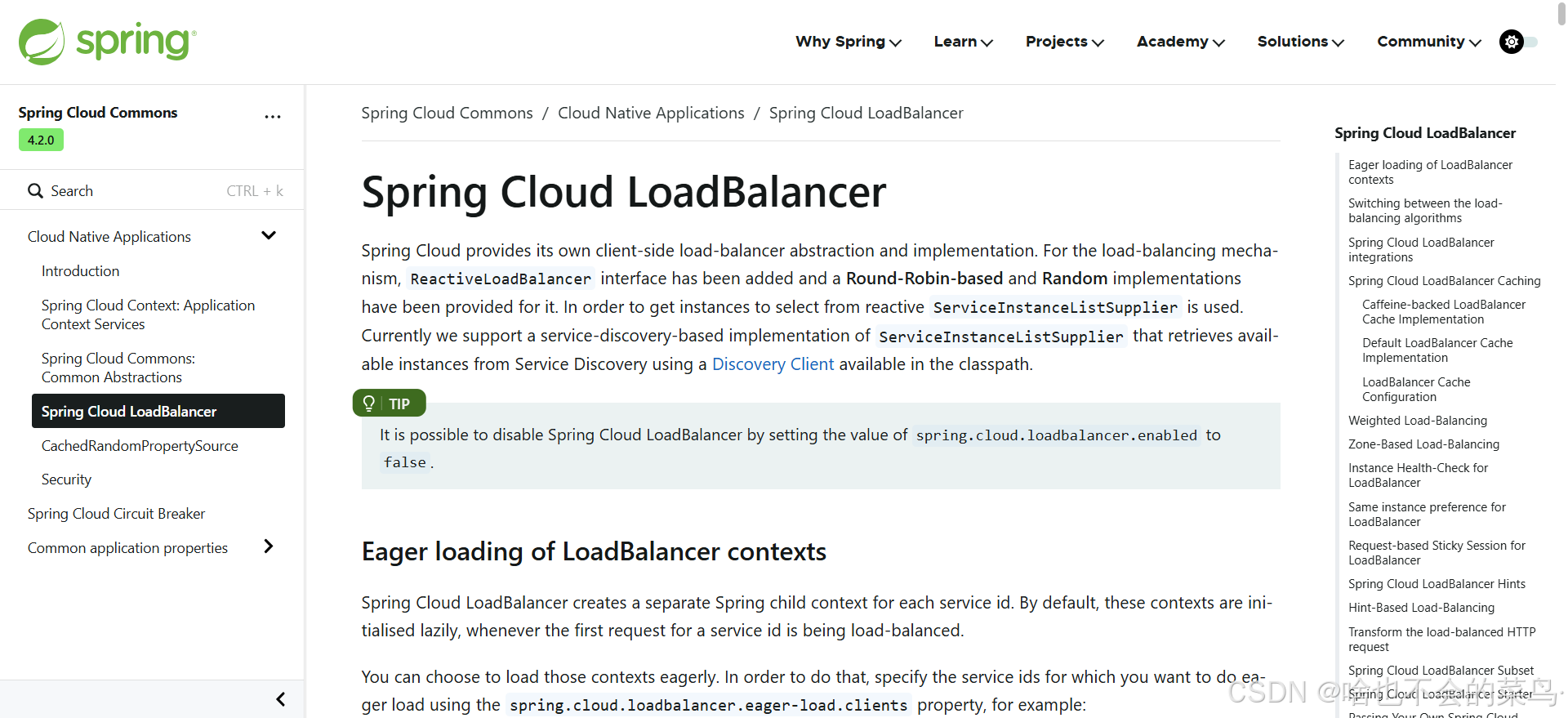Open the Why Spring menu
The image size is (1568, 718).
849,42
